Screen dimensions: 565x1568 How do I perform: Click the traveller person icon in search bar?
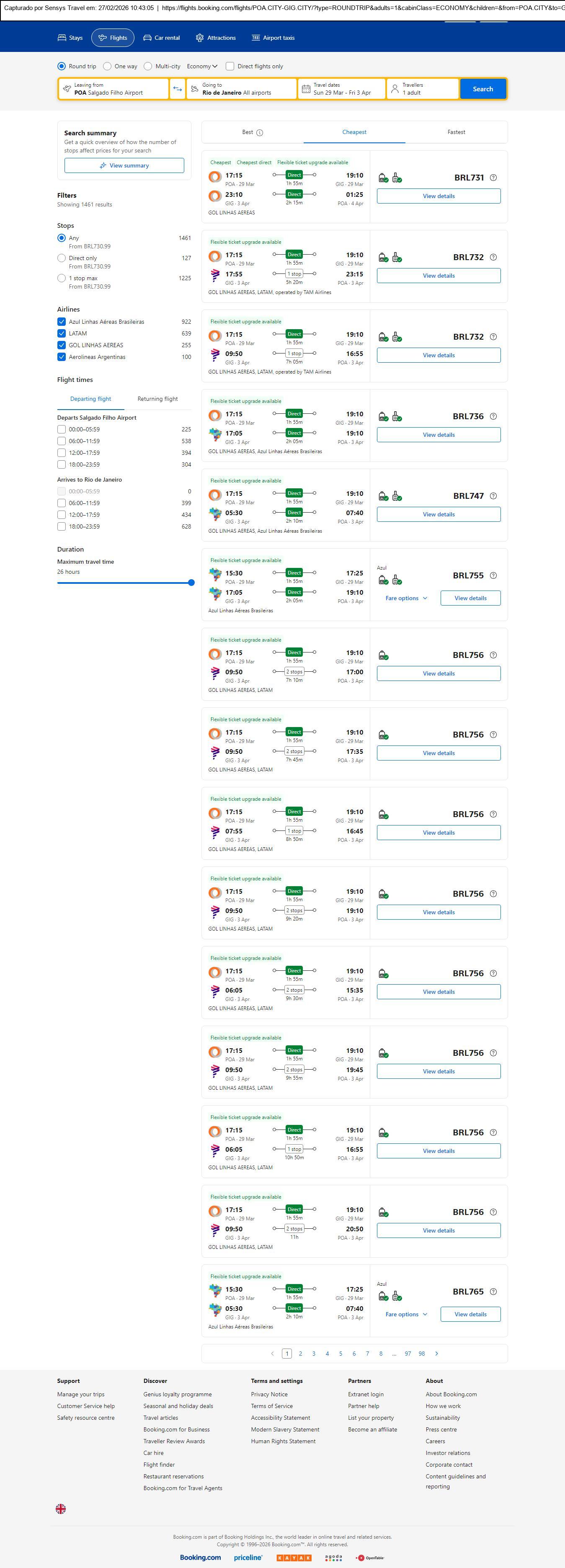[395, 89]
